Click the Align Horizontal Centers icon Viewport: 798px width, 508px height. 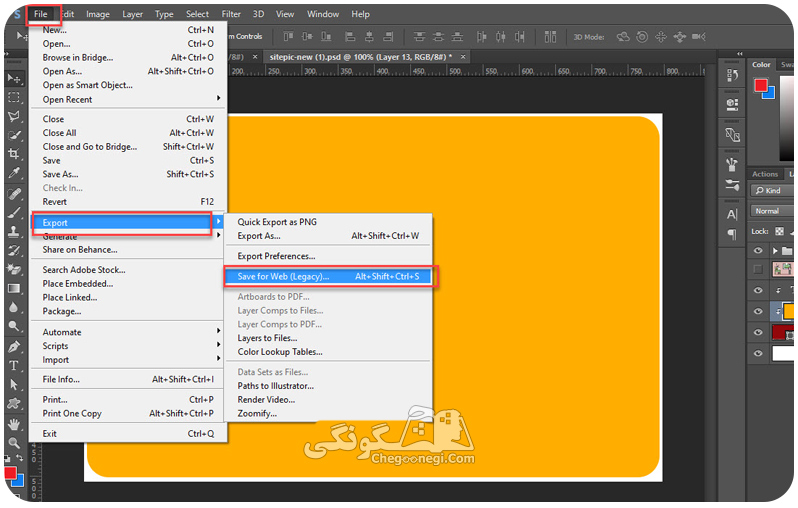click(369, 37)
